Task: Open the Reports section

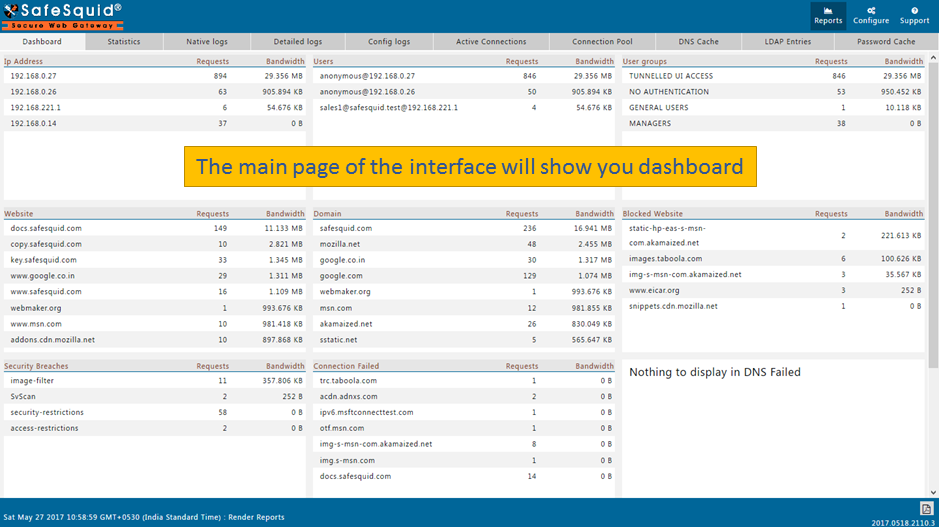Action: pos(828,16)
